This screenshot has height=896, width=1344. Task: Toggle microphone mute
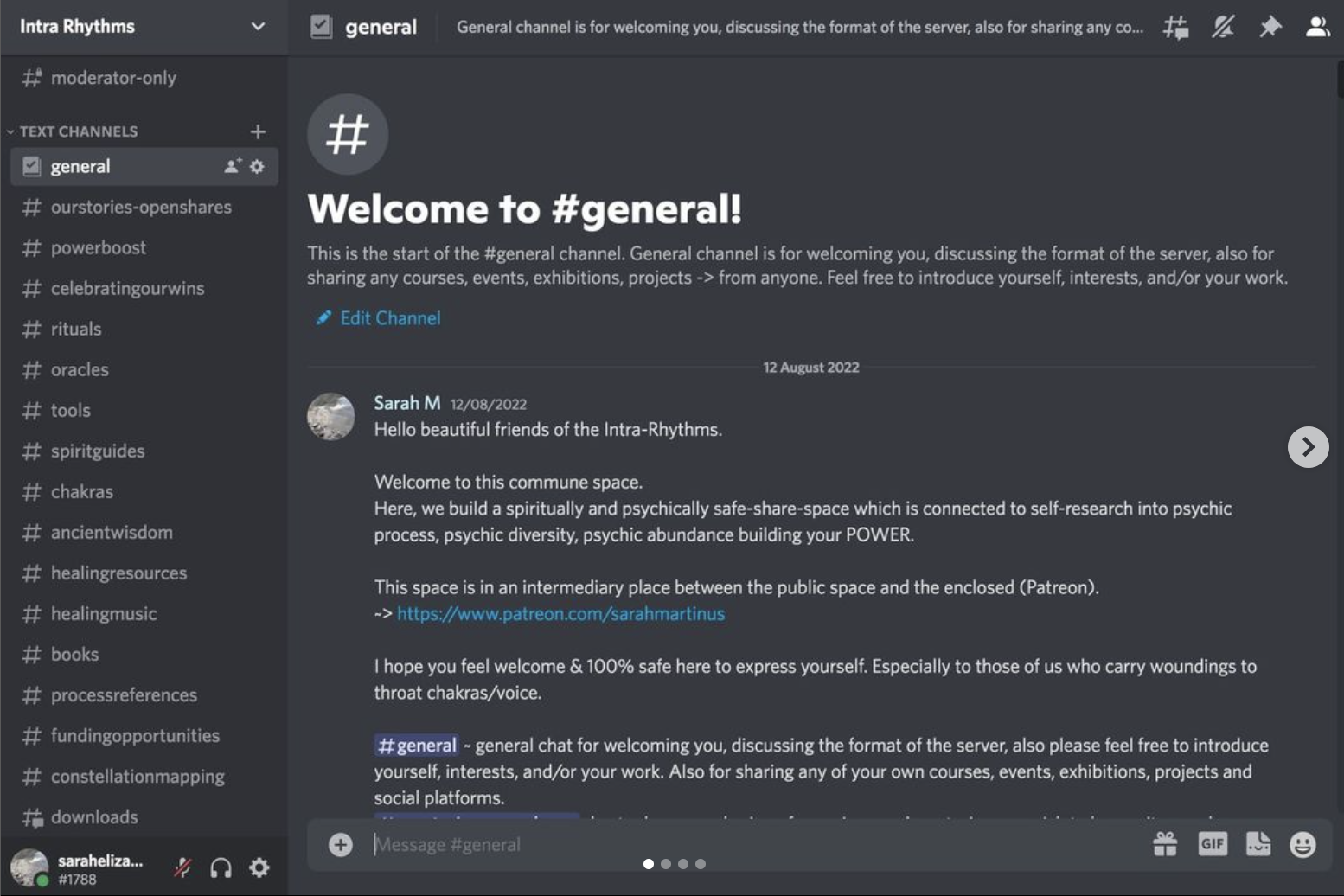pos(182,867)
